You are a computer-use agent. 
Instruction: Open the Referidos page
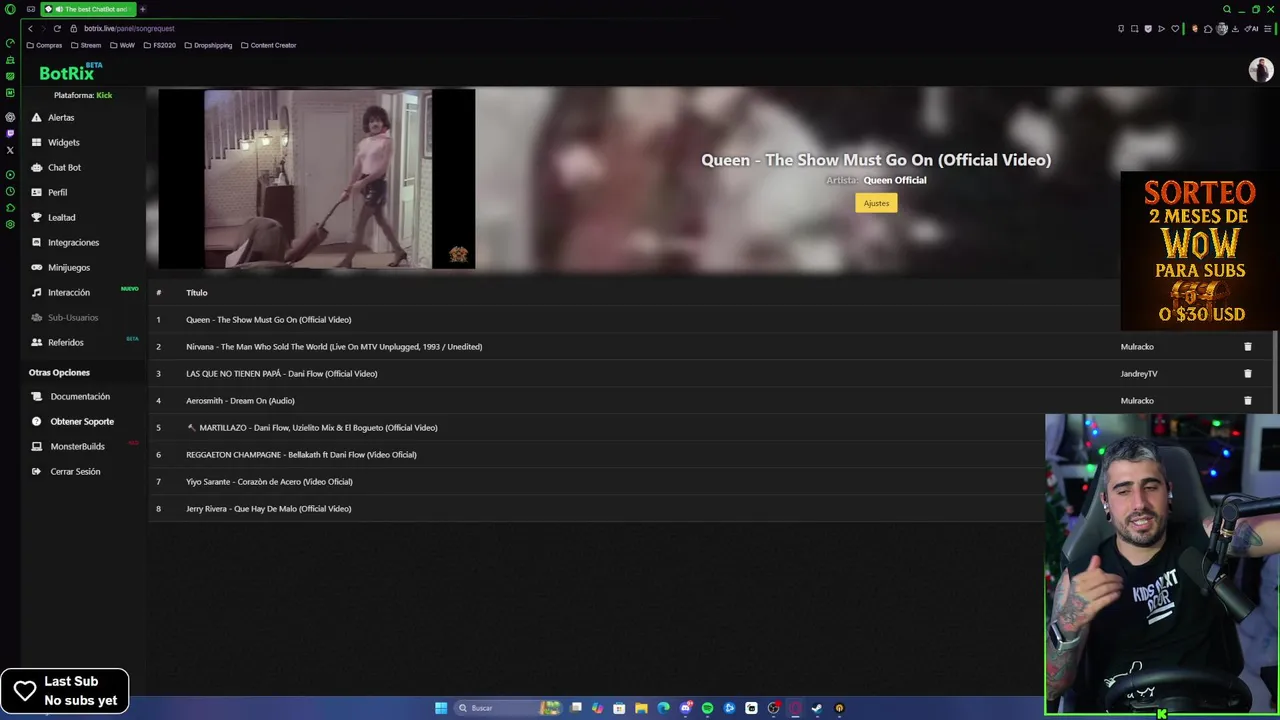click(65, 342)
